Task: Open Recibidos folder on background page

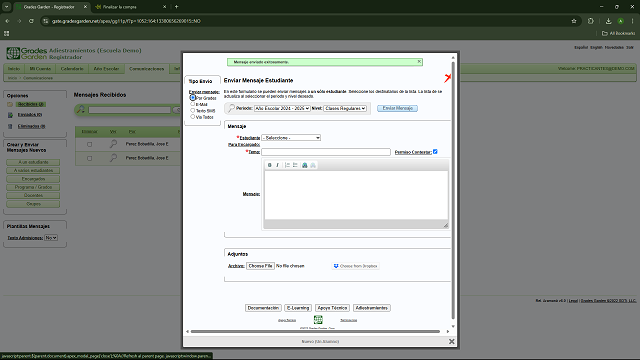Action: tap(31, 104)
